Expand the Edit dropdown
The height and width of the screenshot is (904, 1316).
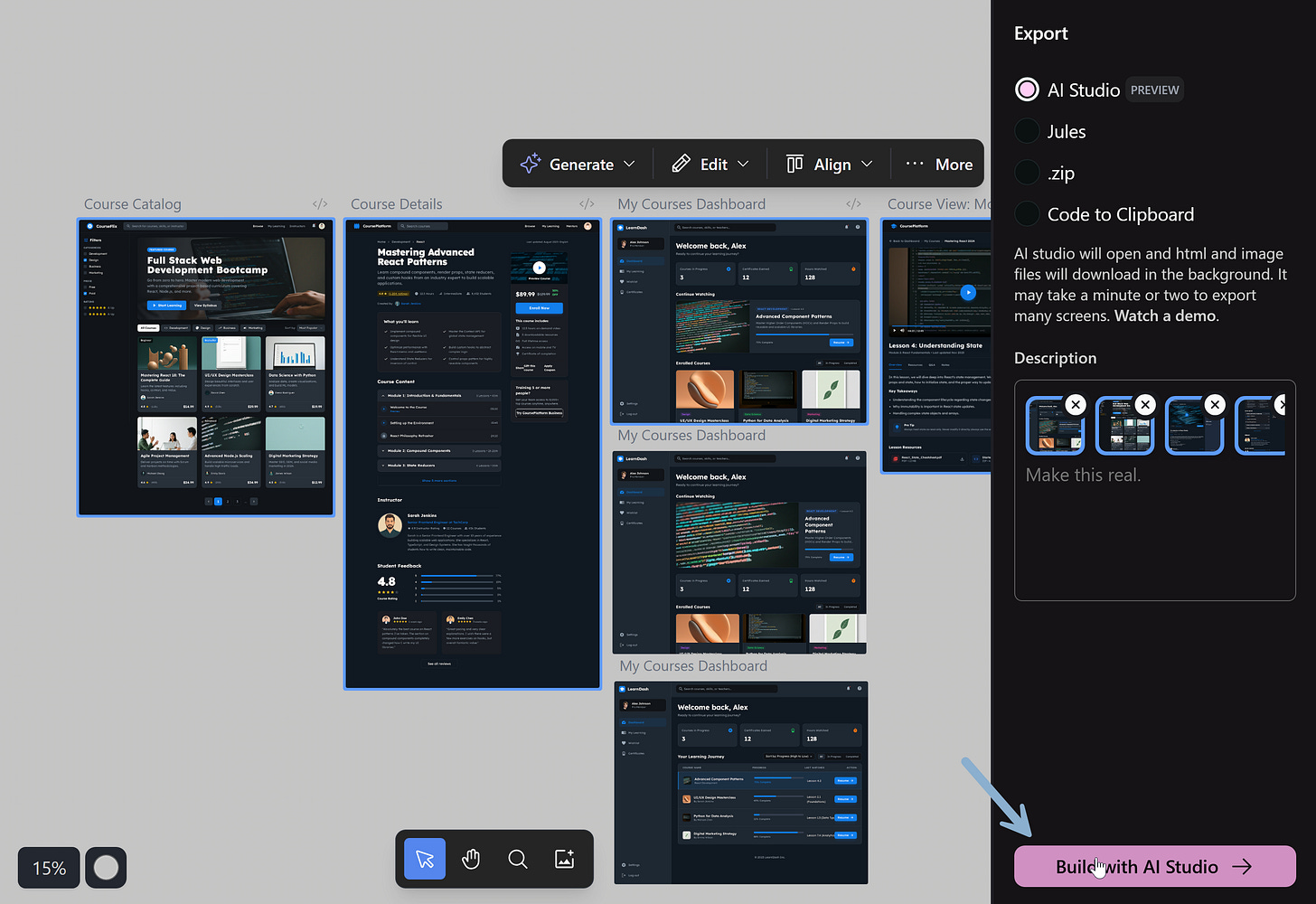(710, 164)
